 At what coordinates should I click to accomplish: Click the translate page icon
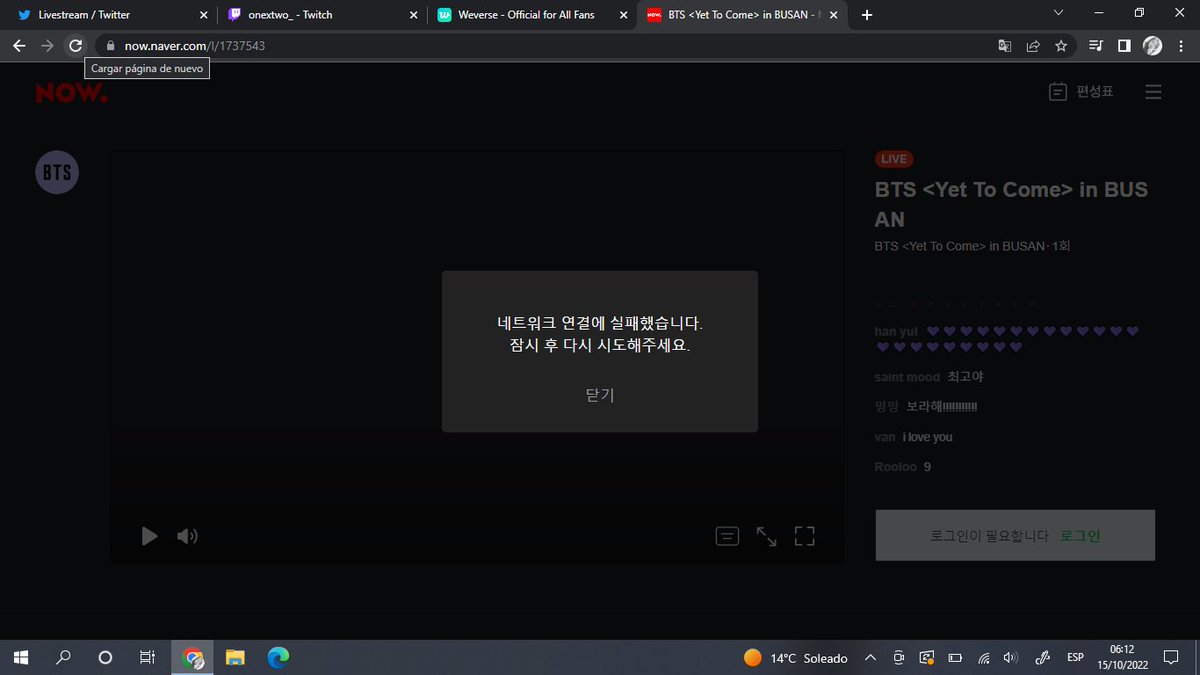1005,46
